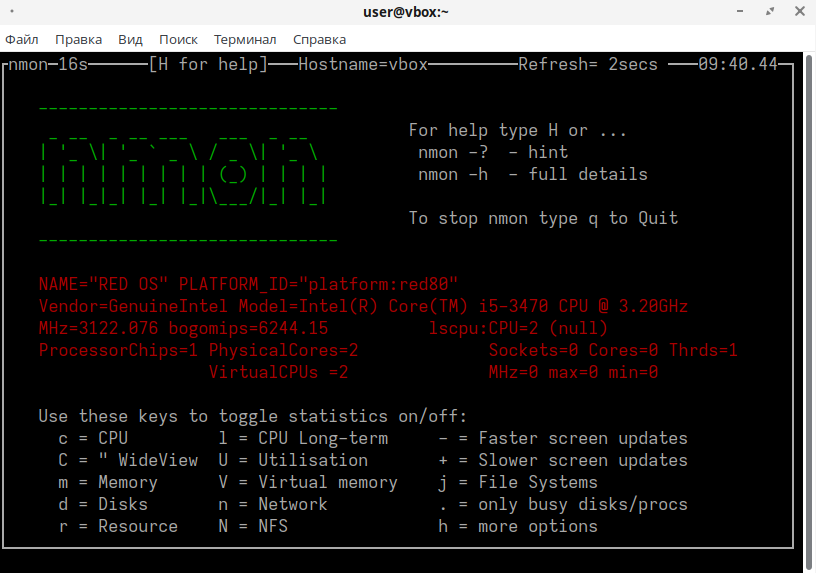The image size is (816, 573).
Task: Click the '[H for help]' header text
Action: (x=208, y=65)
